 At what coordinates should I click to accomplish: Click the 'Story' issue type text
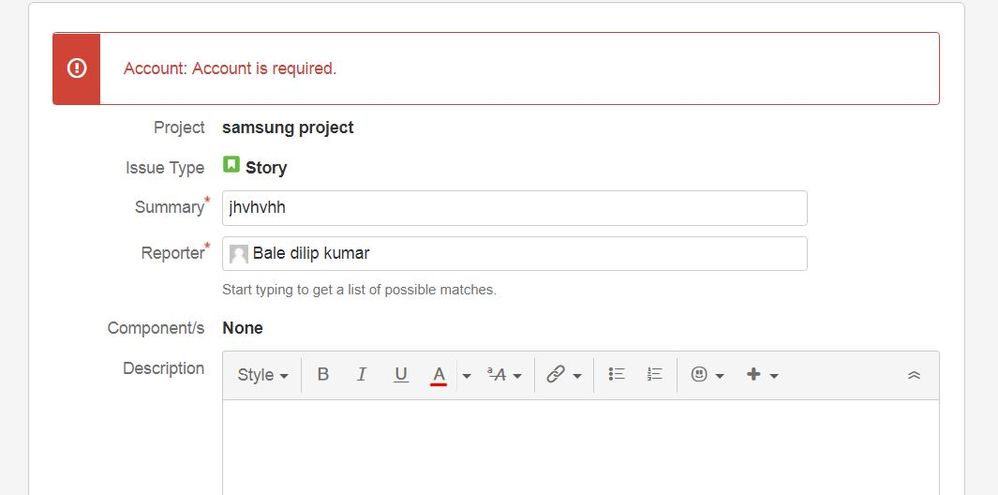[x=266, y=168]
